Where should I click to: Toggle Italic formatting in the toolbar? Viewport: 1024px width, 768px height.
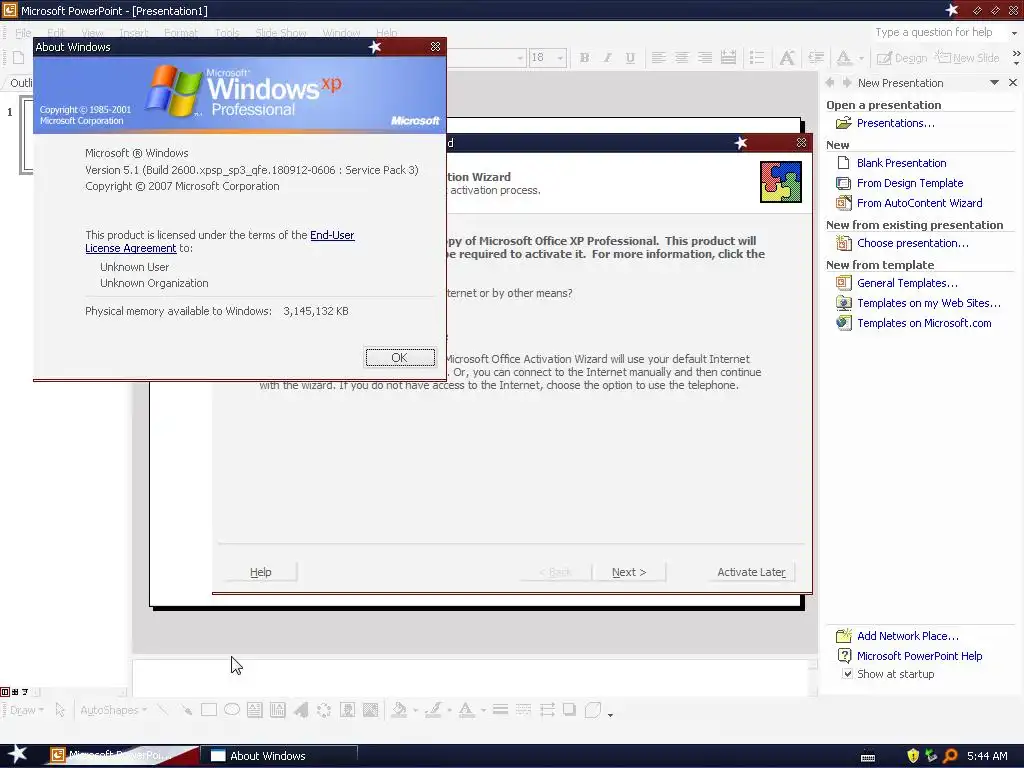click(x=607, y=58)
